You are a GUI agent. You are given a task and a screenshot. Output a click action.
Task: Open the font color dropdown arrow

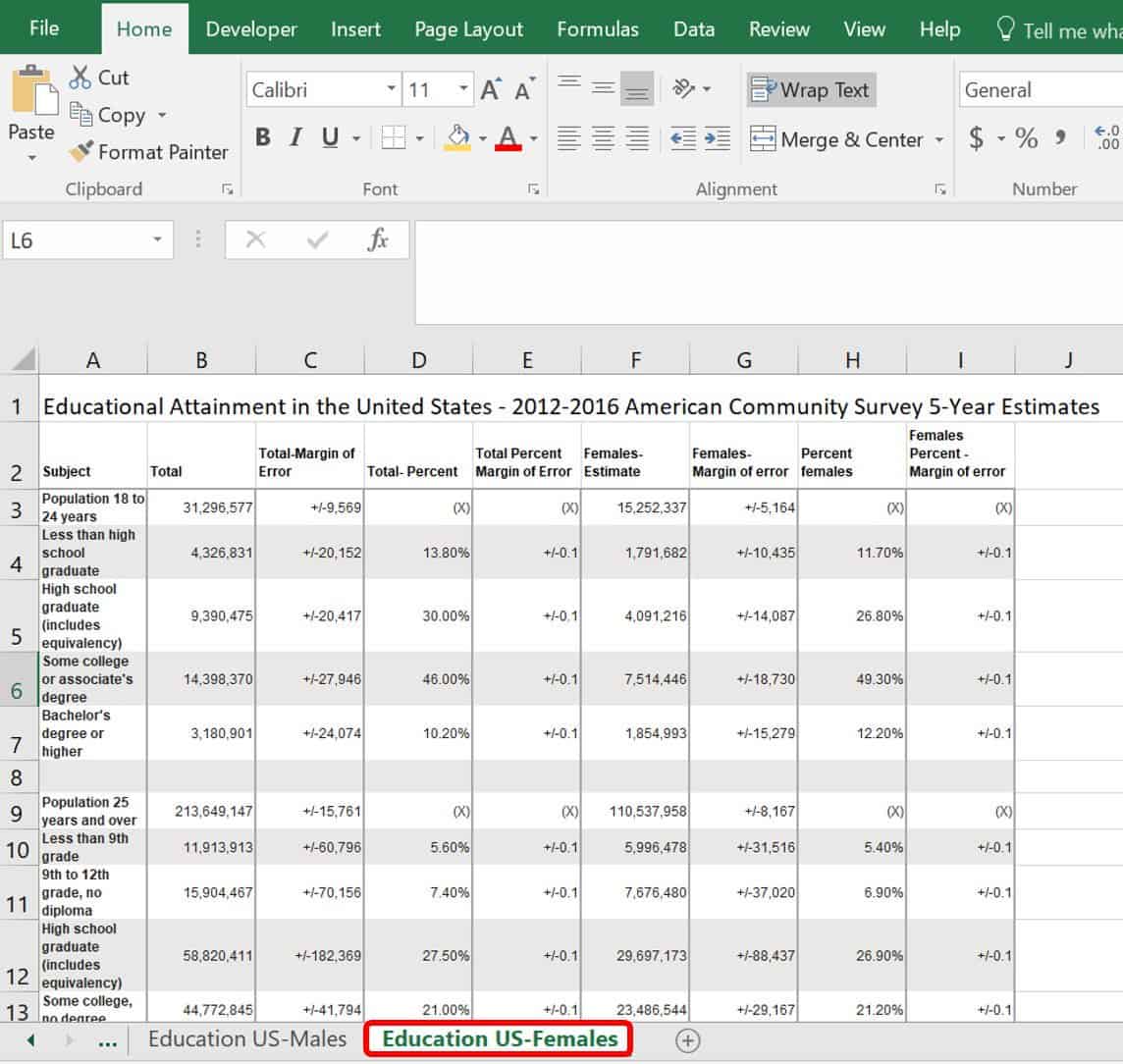533,137
